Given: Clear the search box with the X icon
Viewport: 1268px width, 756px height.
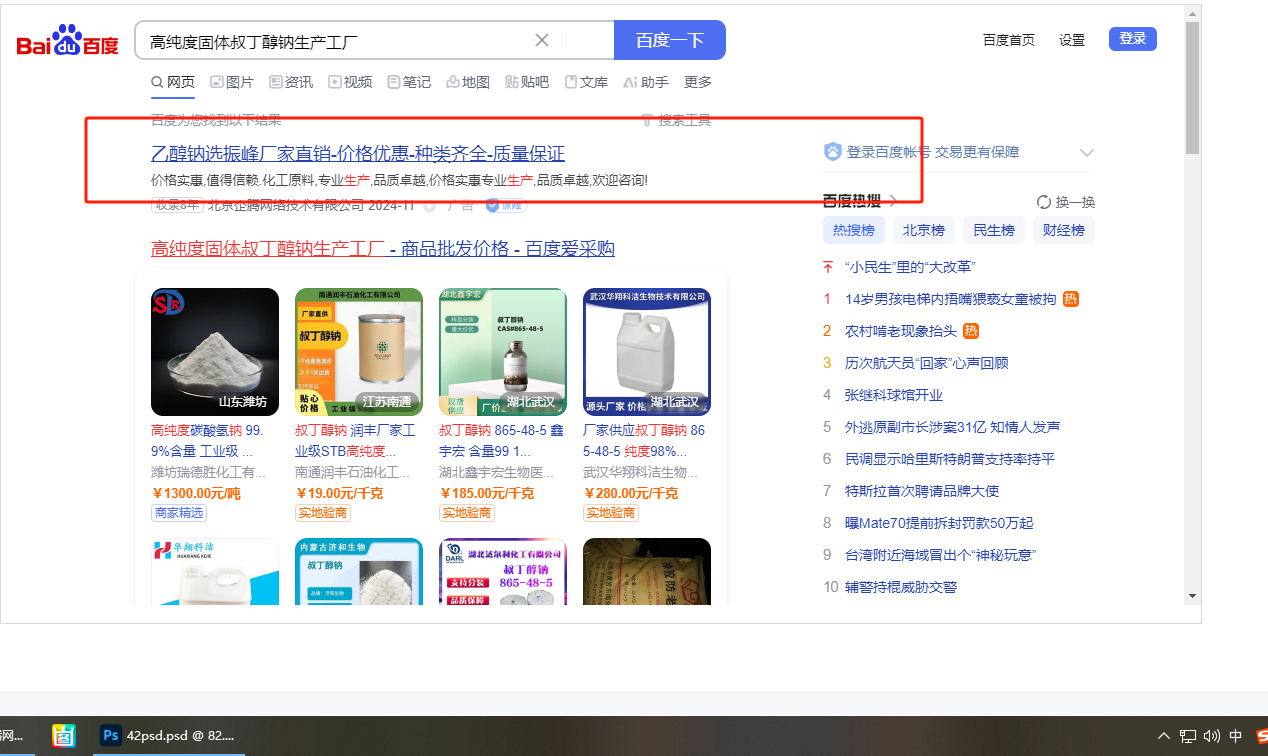Looking at the screenshot, I should (x=542, y=40).
